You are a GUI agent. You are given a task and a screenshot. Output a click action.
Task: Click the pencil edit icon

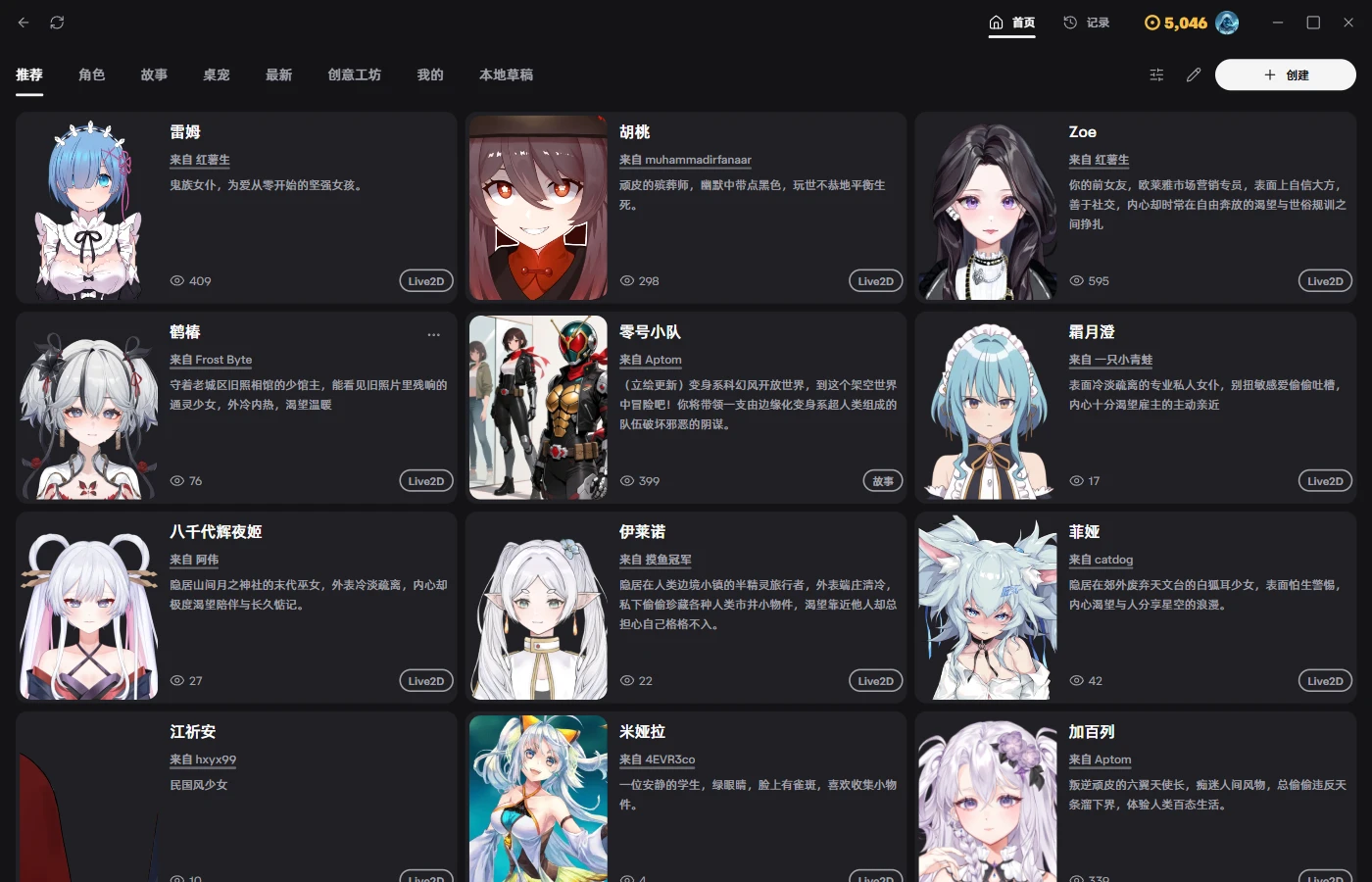click(x=1193, y=74)
